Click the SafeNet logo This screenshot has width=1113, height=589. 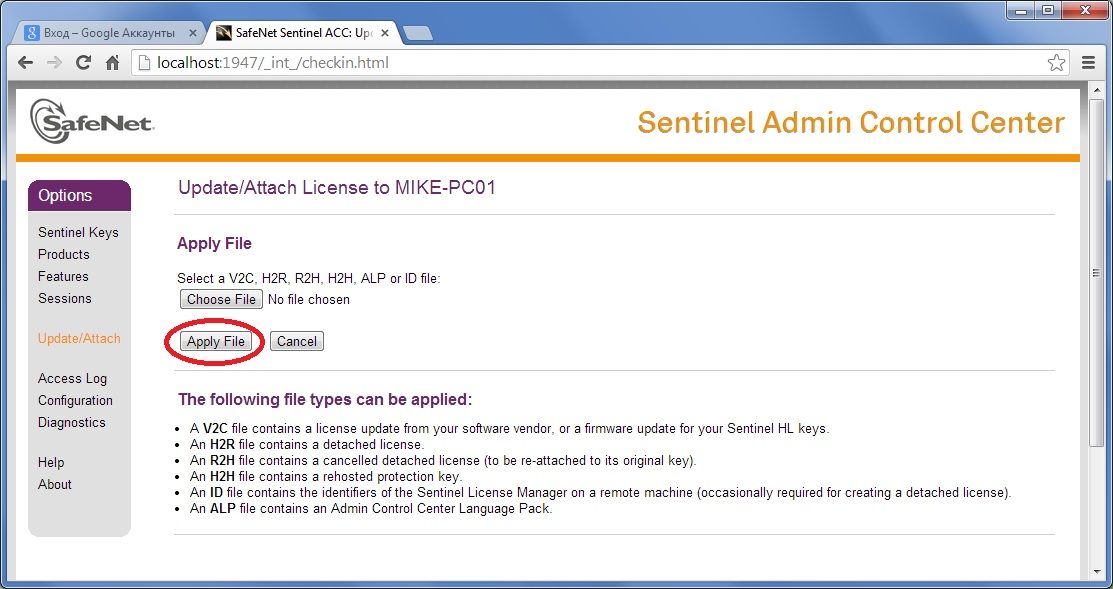click(x=91, y=121)
